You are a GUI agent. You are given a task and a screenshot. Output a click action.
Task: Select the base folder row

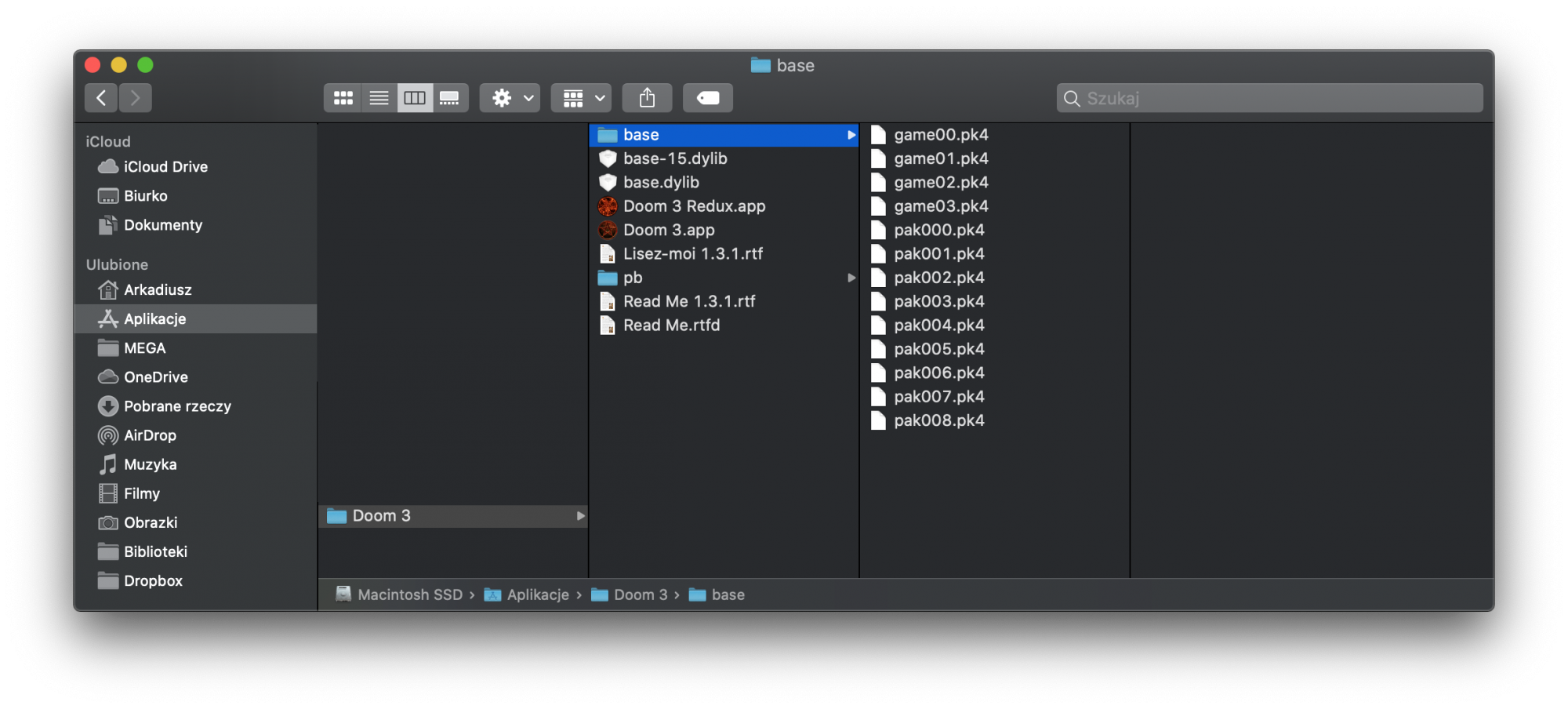[724, 135]
